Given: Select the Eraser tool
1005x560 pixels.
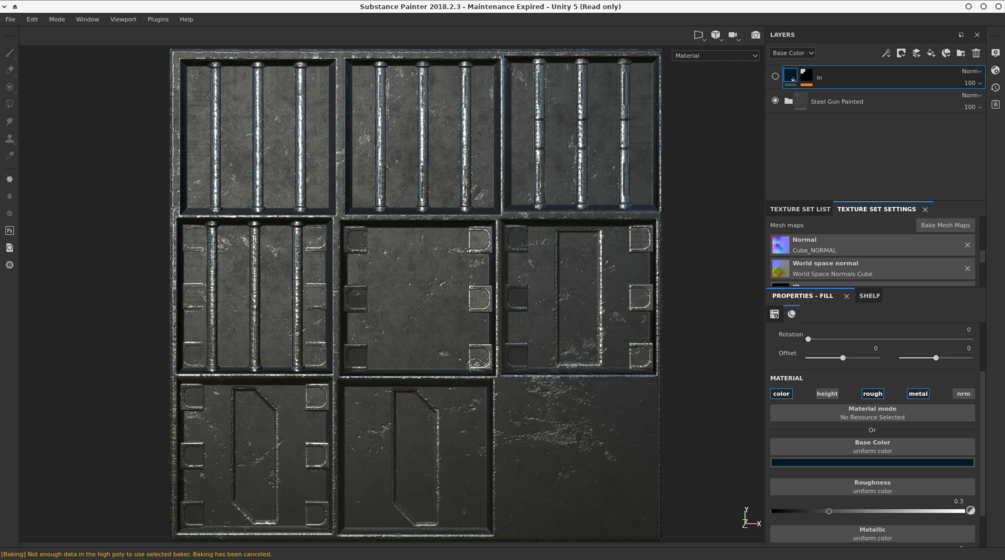Looking at the screenshot, I should click(10, 70).
